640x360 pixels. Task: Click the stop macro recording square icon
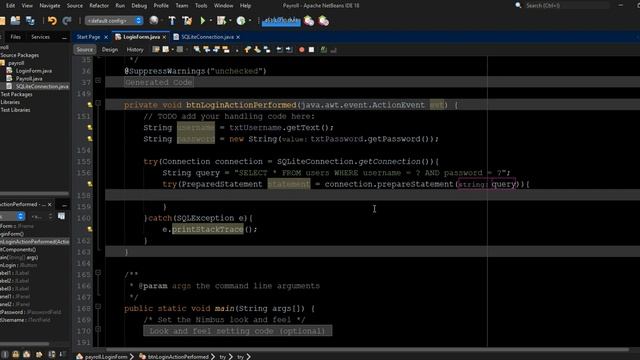tap(311, 49)
